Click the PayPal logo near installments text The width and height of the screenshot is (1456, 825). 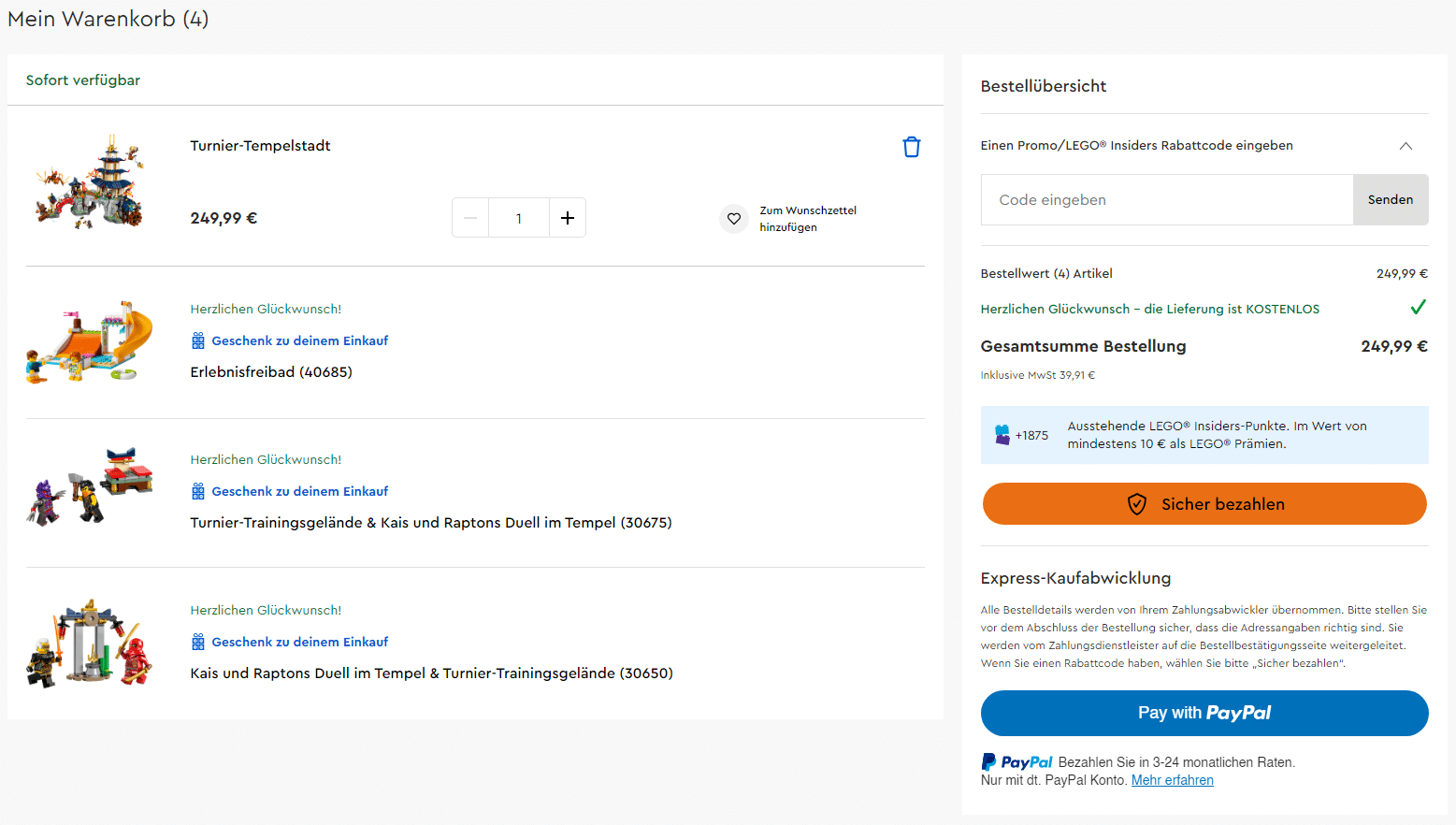pyautogui.click(x=1016, y=762)
